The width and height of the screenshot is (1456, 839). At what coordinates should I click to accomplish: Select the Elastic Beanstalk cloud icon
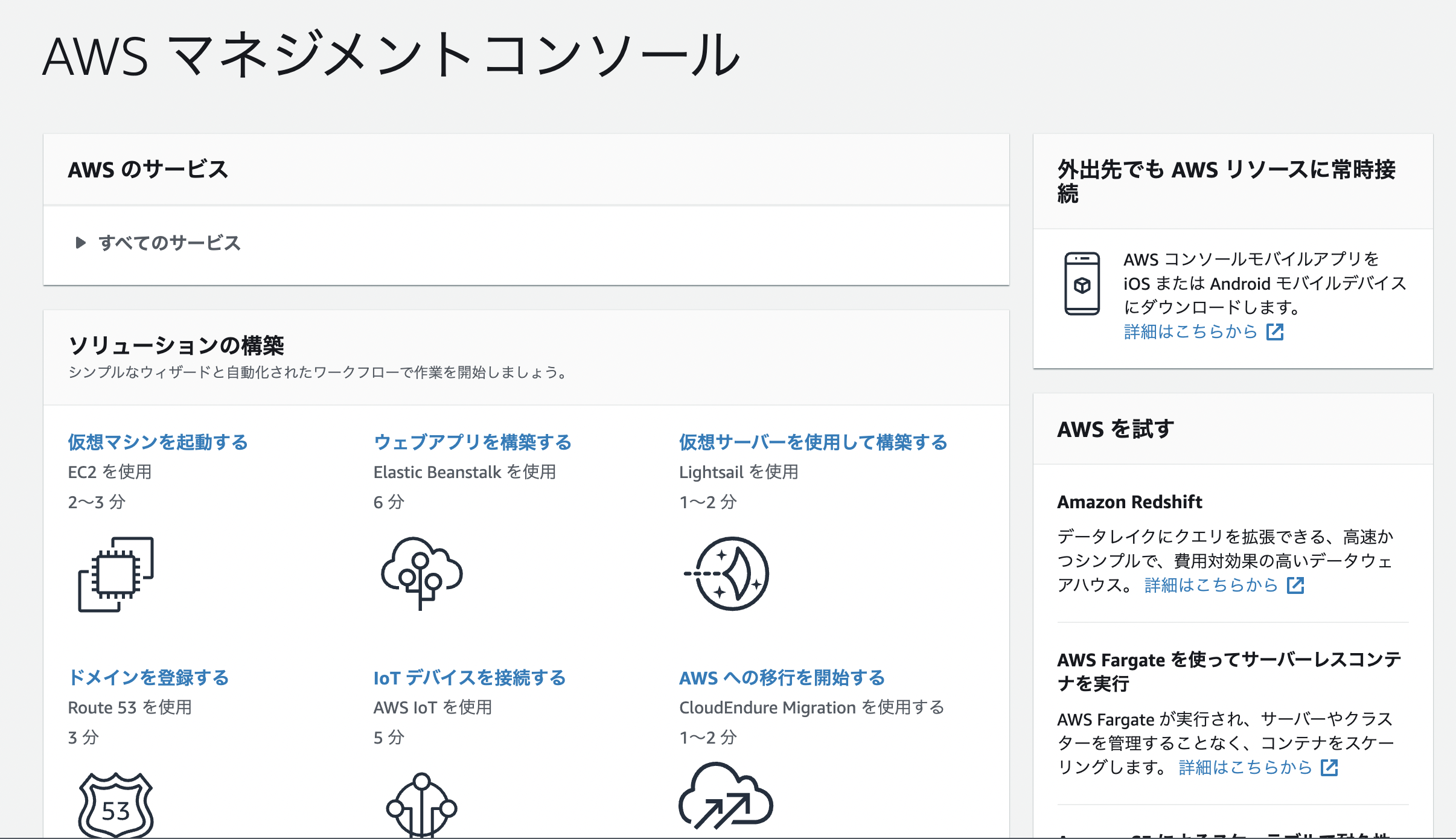(x=421, y=573)
